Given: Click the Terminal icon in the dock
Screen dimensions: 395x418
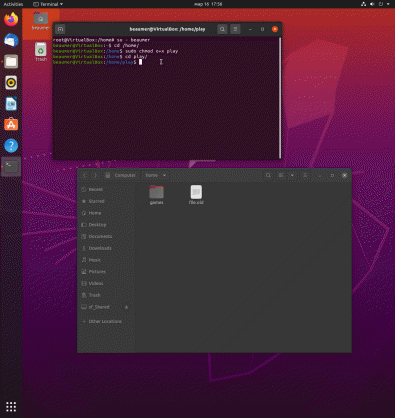Looking at the screenshot, I should pyautogui.click(x=11, y=166).
